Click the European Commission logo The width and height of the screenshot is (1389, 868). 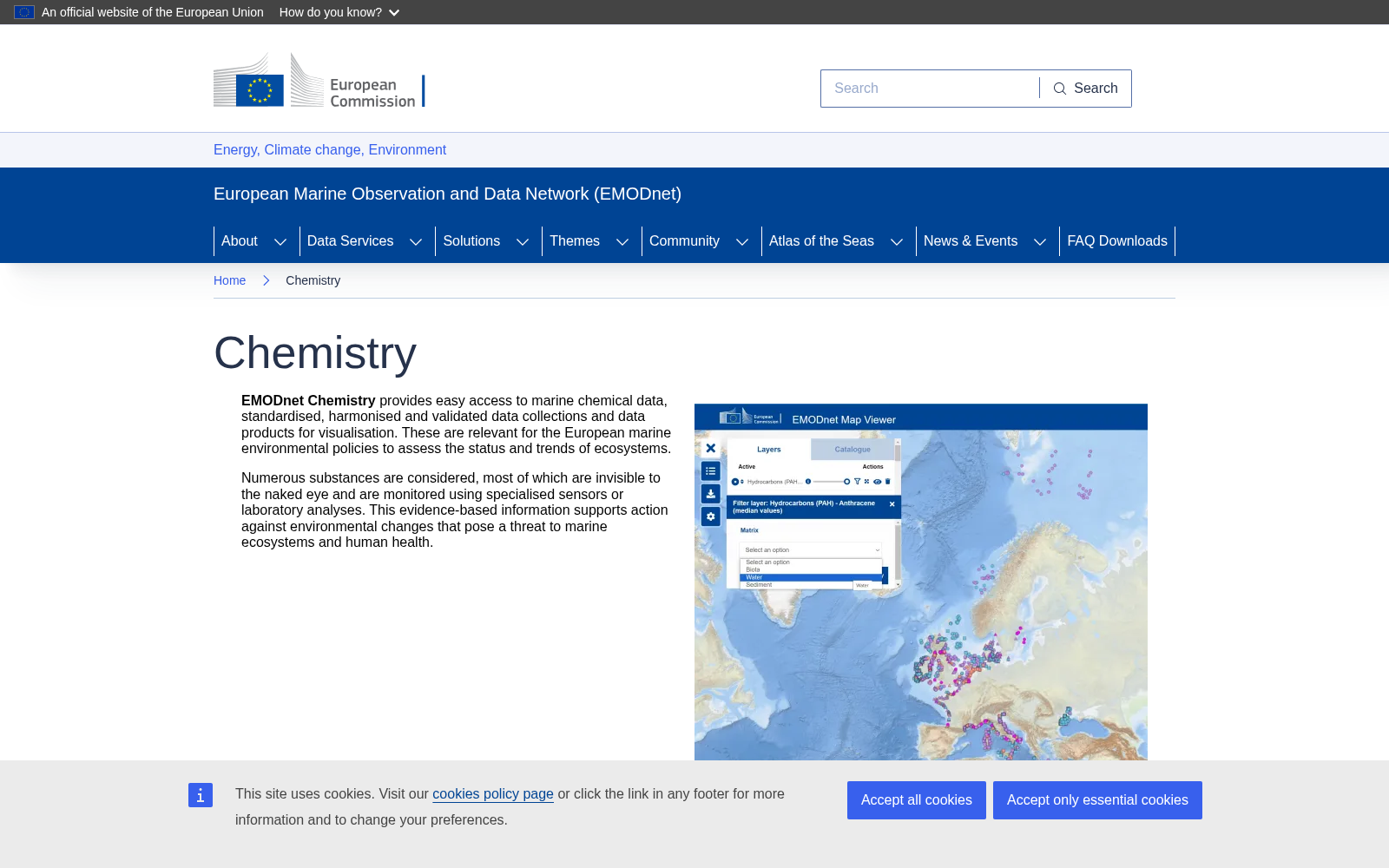[x=319, y=81]
